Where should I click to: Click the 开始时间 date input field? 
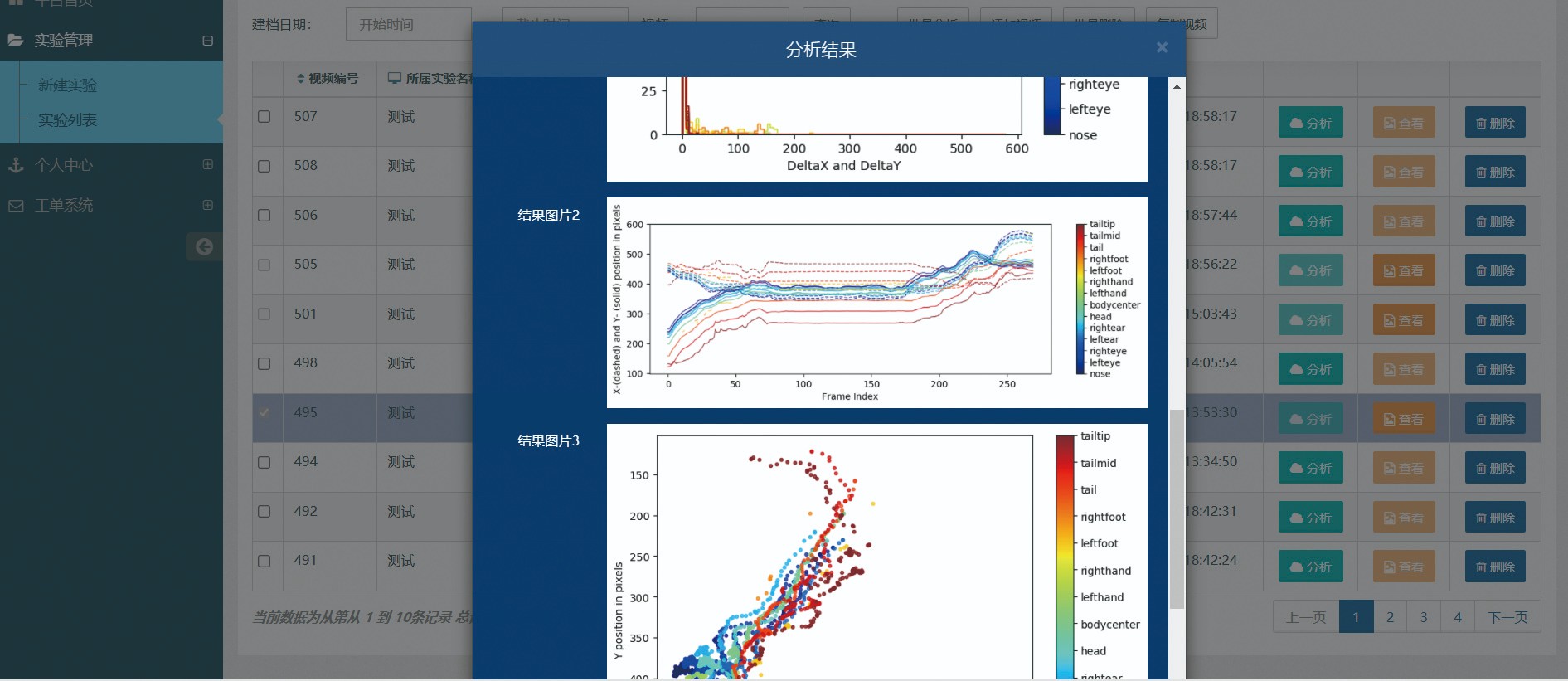(x=409, y=24)
